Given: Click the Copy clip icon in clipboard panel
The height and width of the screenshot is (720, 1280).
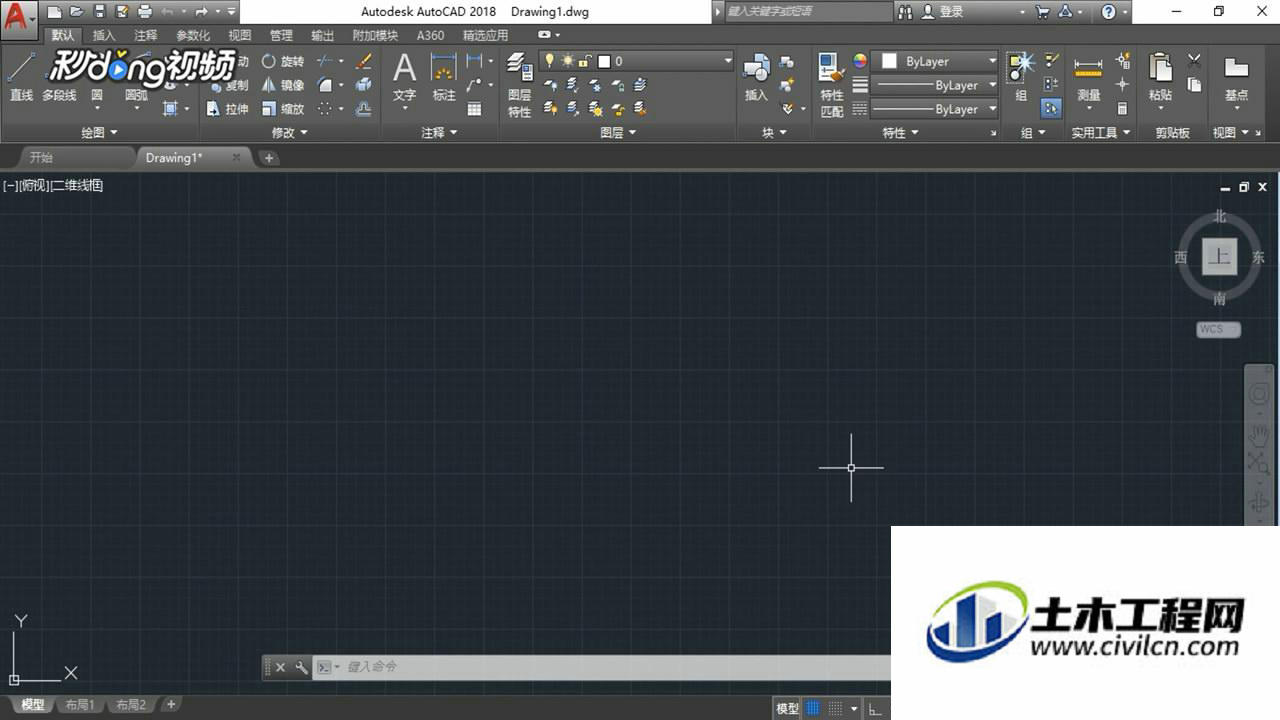Looking at the screenshot, I should pos(1194,85).
